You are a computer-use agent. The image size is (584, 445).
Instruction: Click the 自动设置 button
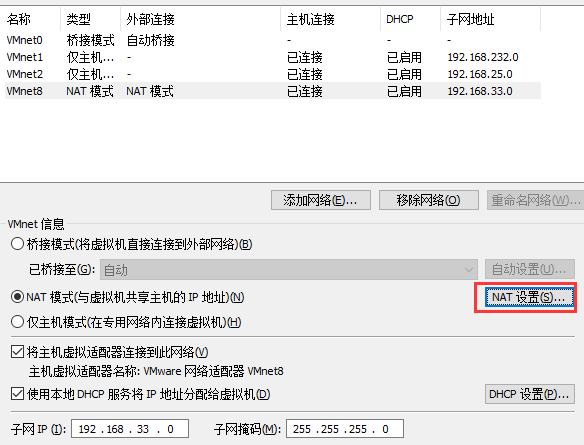tap(529, 270)
